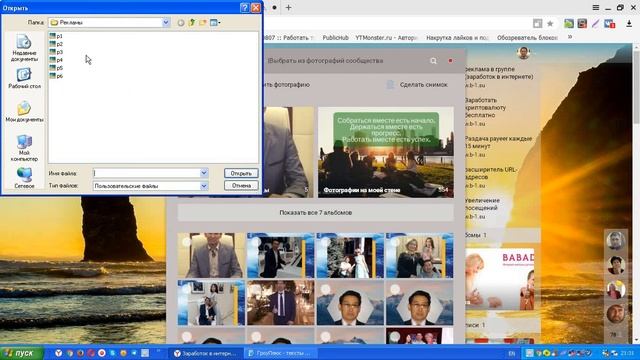
Task: Open Мои документы in the places bar
Action: click(x=24, y=111)
